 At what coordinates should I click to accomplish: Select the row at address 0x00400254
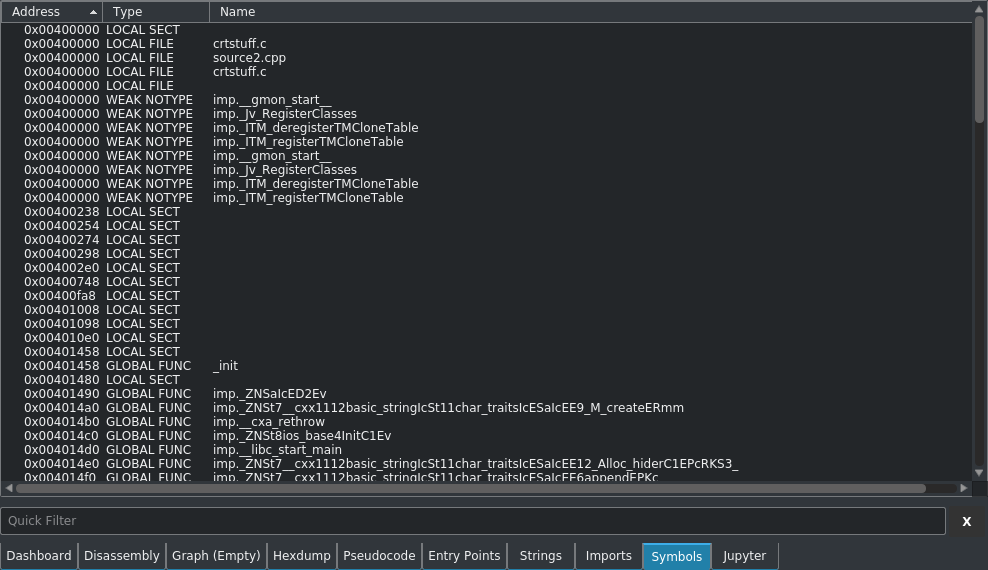[486, 225]
